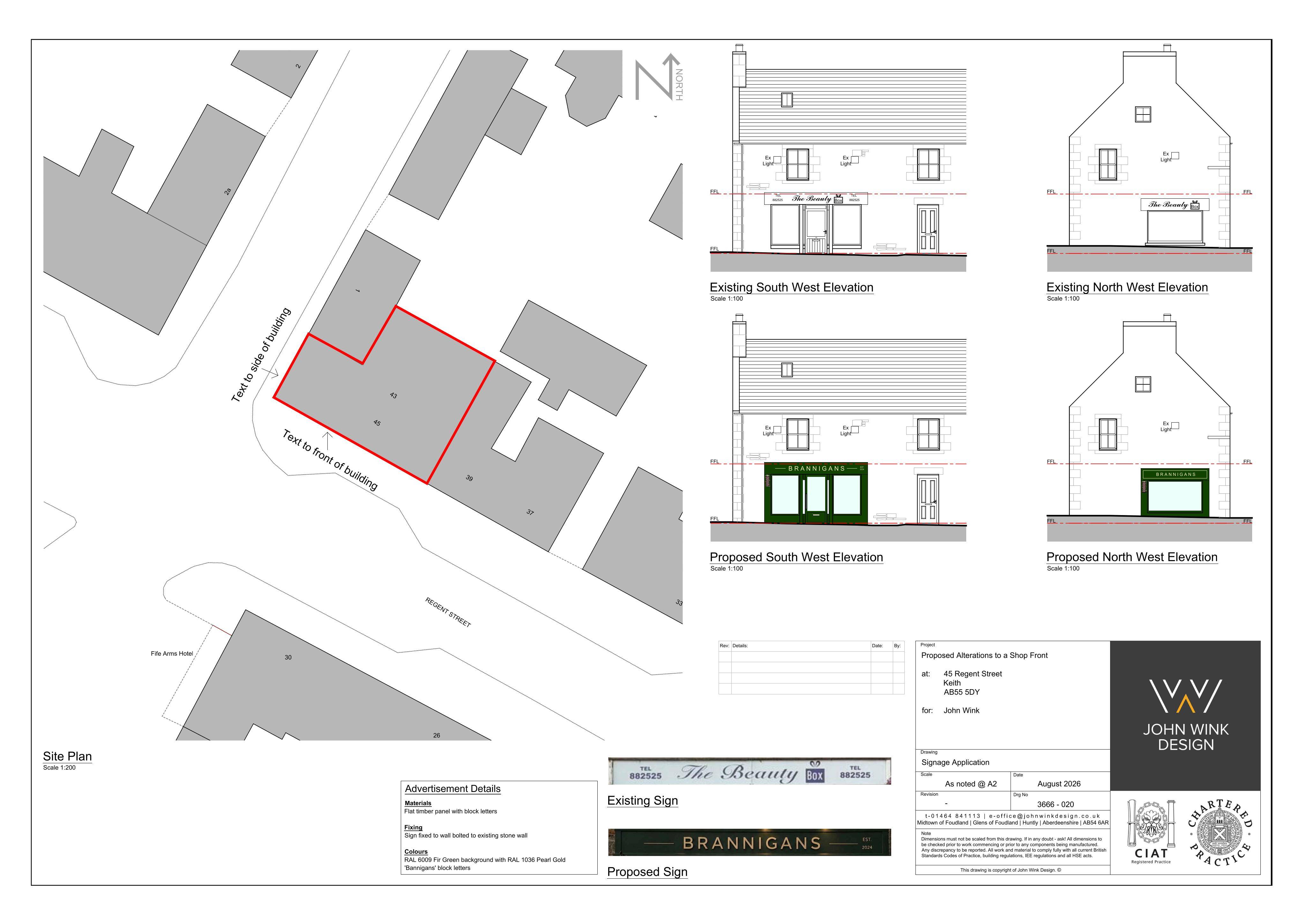The image size is (1307, 924).
Task: Click the CIAT Registered Practice emblem
Action: [x=1151, y=832]
